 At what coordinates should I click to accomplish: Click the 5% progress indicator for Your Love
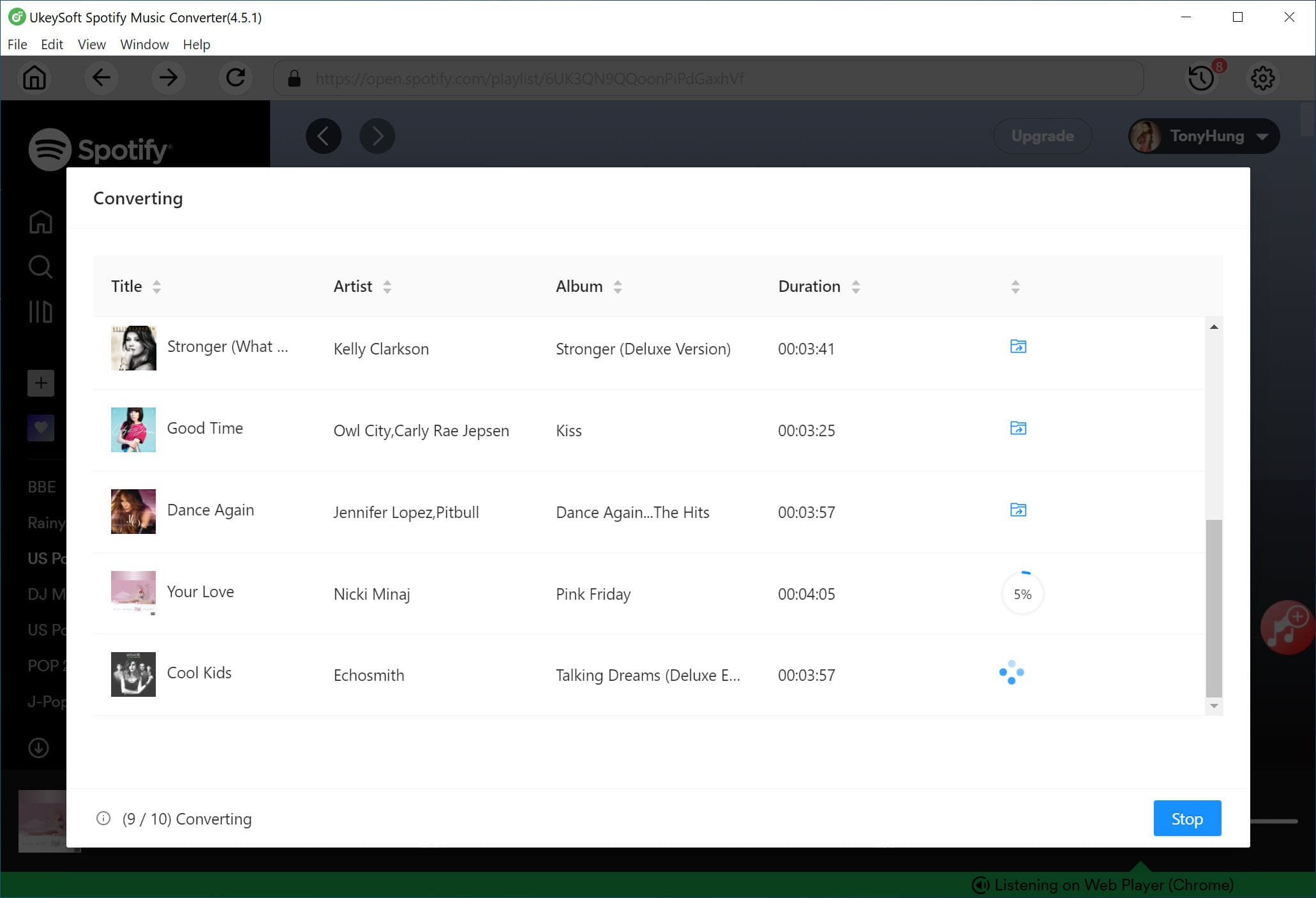coord(1022,594)
